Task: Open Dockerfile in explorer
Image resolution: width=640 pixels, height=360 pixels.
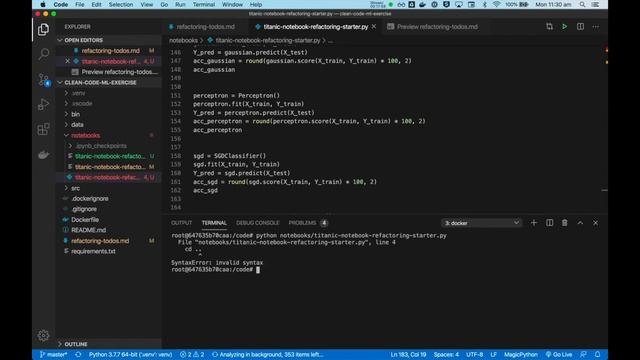Action: point(85,220)
